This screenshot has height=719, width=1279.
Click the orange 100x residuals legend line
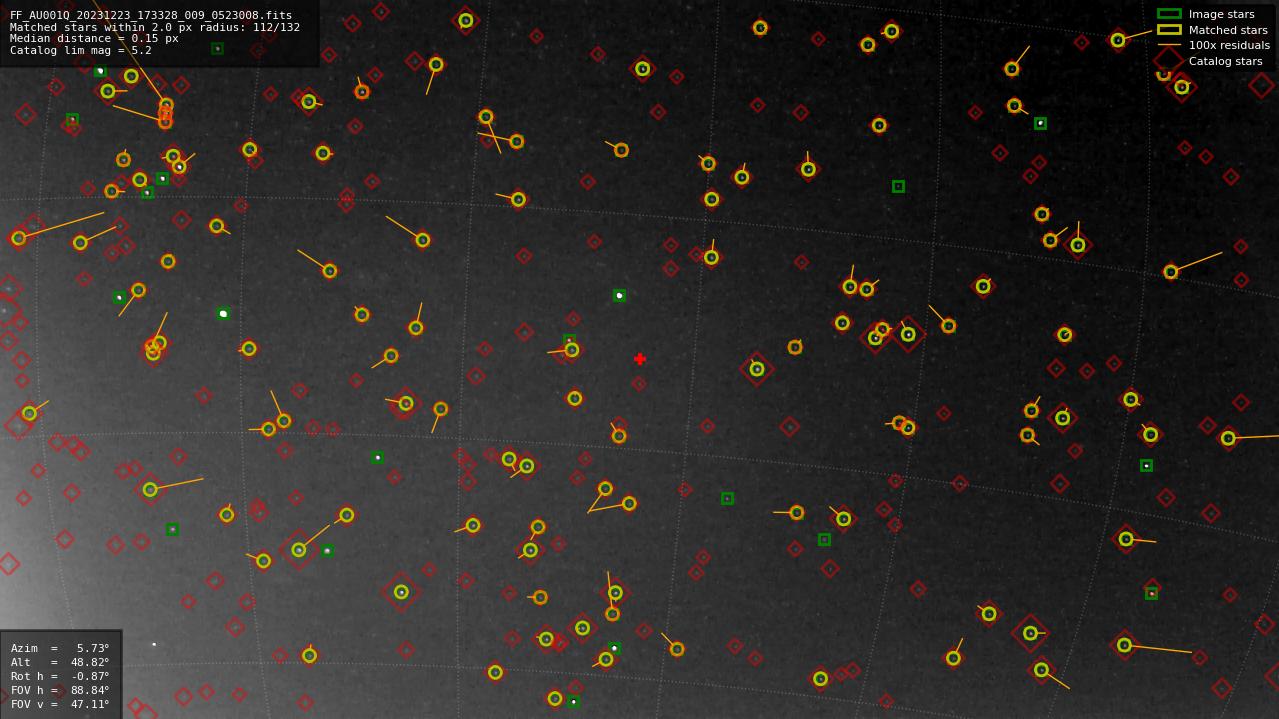[1169, 45]
